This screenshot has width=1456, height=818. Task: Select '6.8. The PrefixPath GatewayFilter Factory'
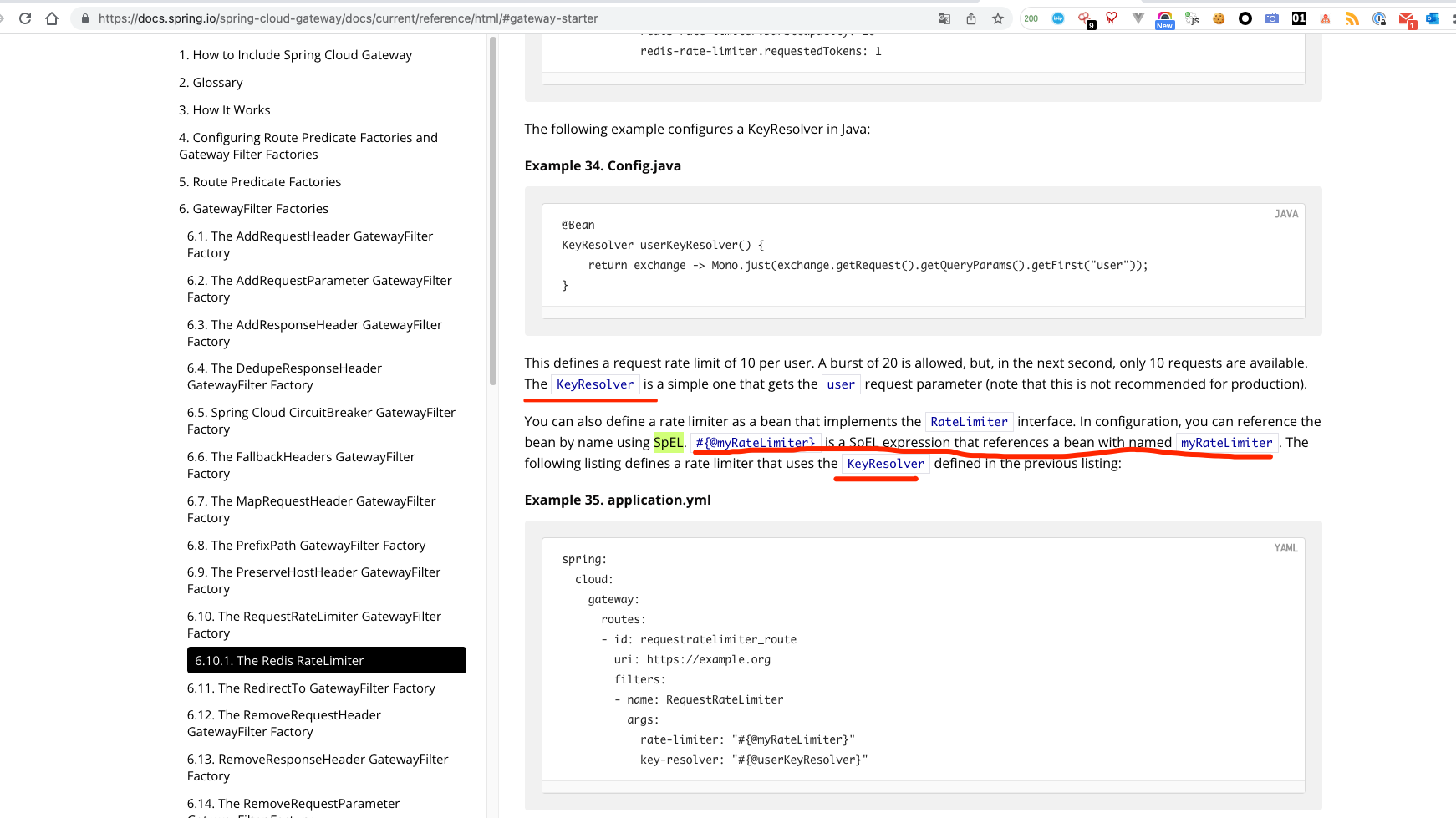coord(306,546)
